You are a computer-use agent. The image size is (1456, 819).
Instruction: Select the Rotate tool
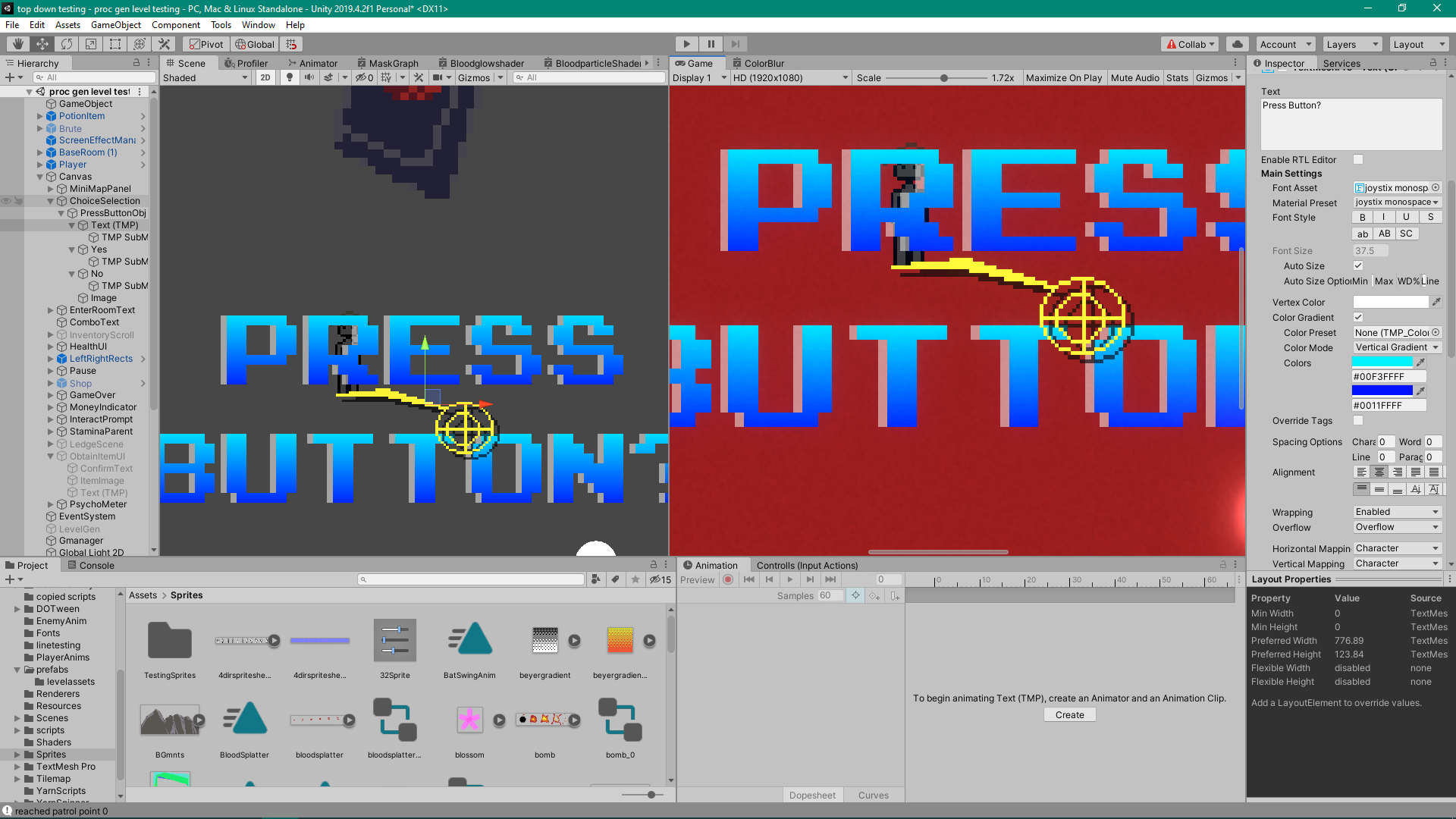pos(67,44)
